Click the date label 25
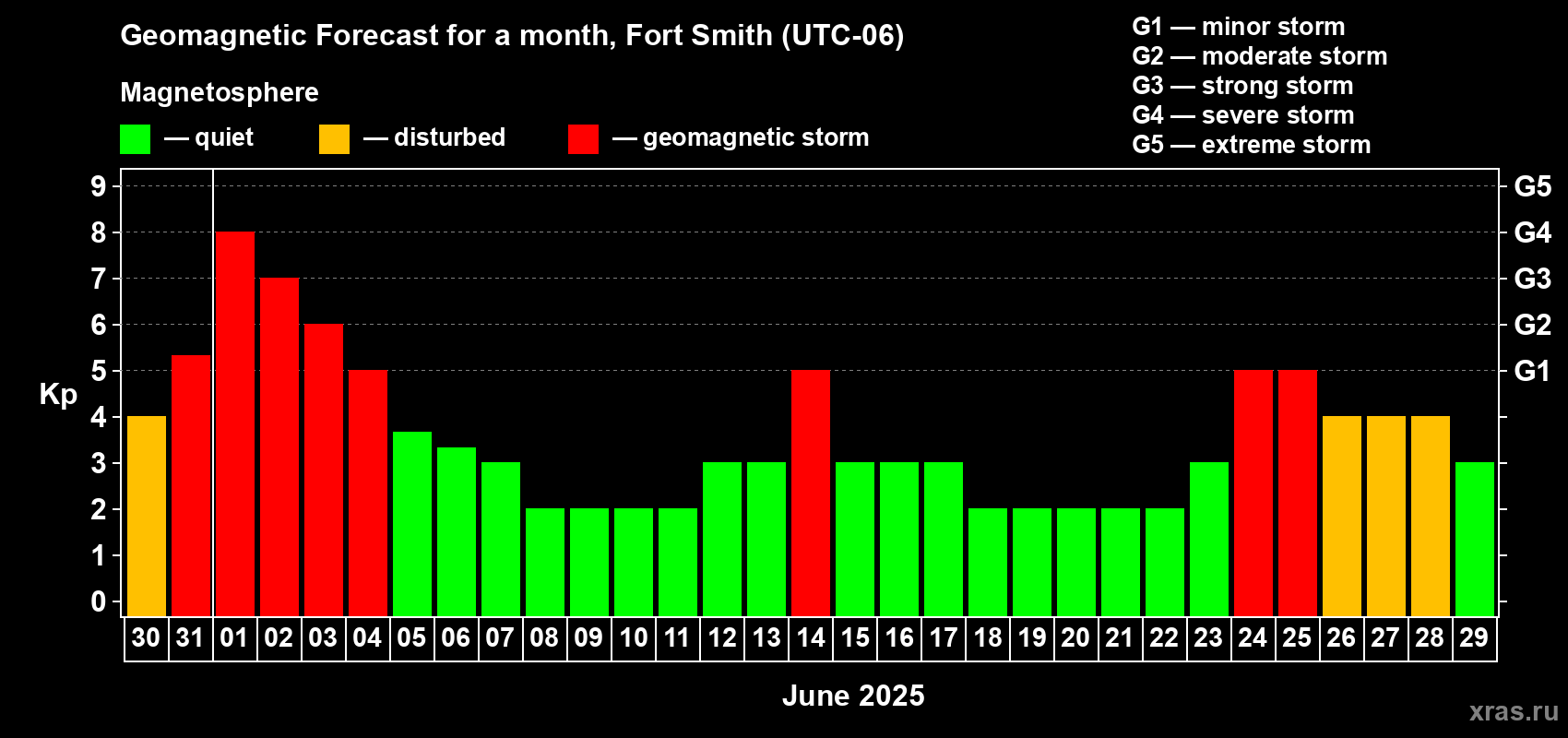Image resolution: width=1568 pixels, height=738 pixels. [1297, 637]
